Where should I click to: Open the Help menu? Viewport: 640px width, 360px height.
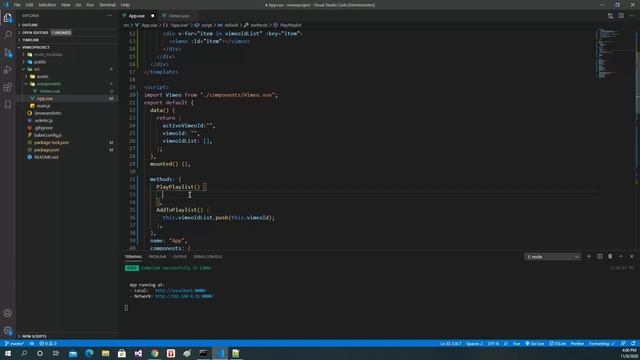pyautogui.click(x=125, y=5)
